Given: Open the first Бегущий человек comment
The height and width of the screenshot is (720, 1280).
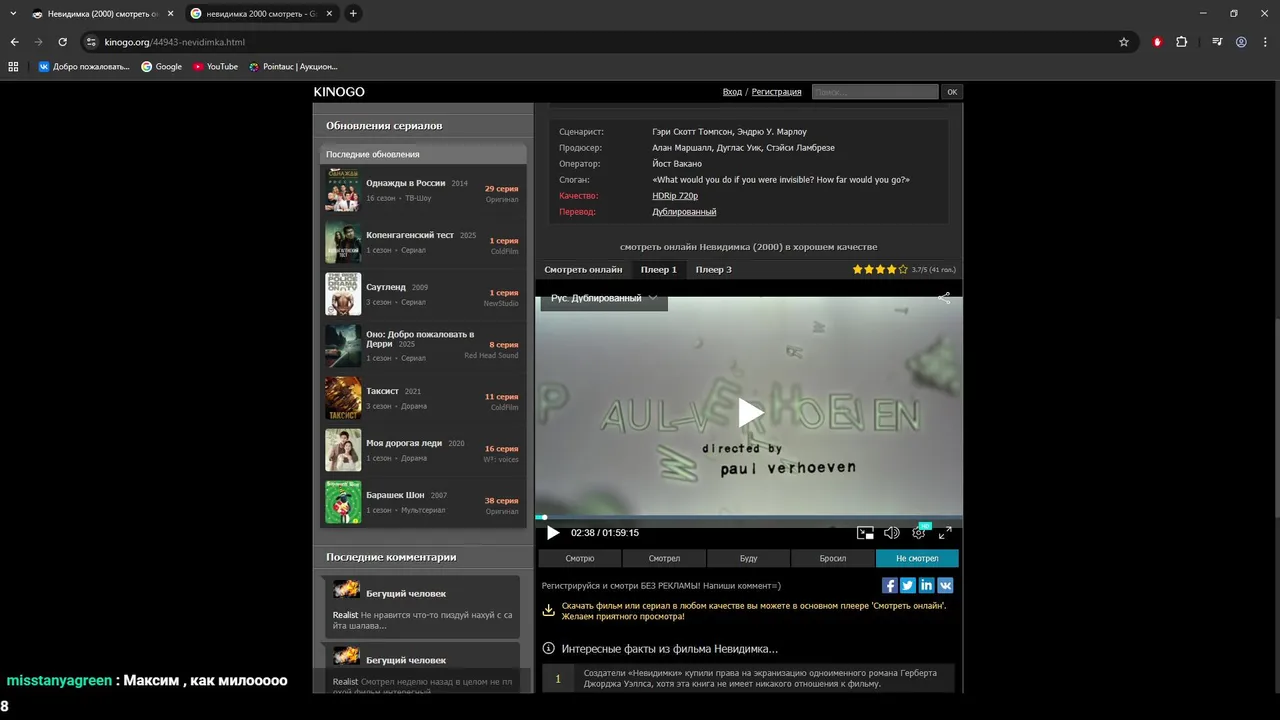Looking at the screenshot, I should [x=421, y=606].
